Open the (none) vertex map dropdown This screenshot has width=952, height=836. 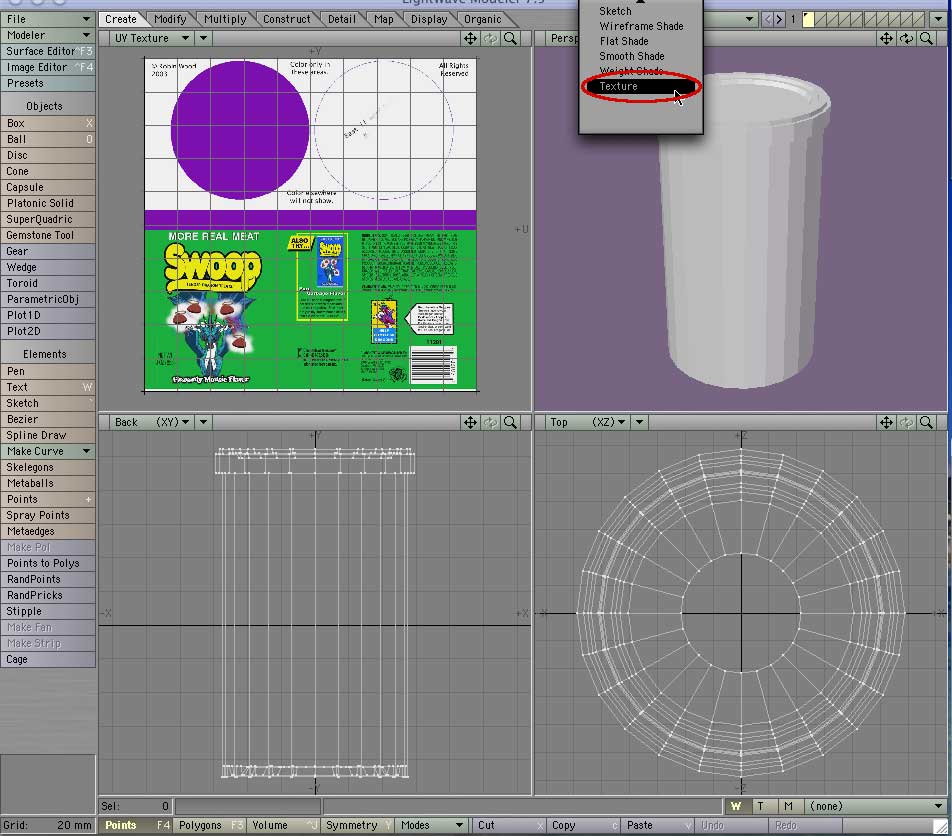[875, 806]
